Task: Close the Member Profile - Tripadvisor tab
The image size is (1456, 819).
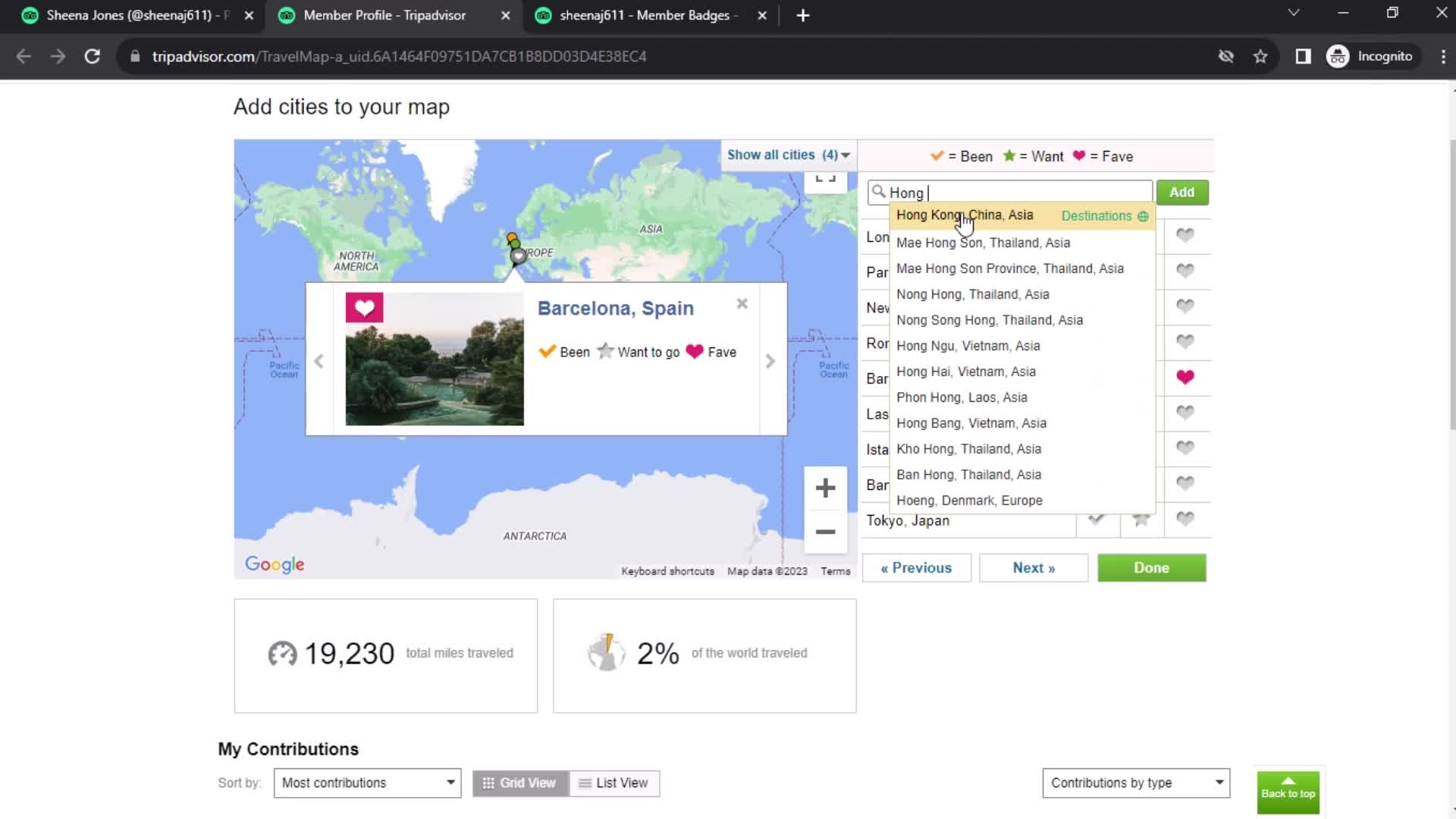Action: pyautogui.click(x=505, y=15)
